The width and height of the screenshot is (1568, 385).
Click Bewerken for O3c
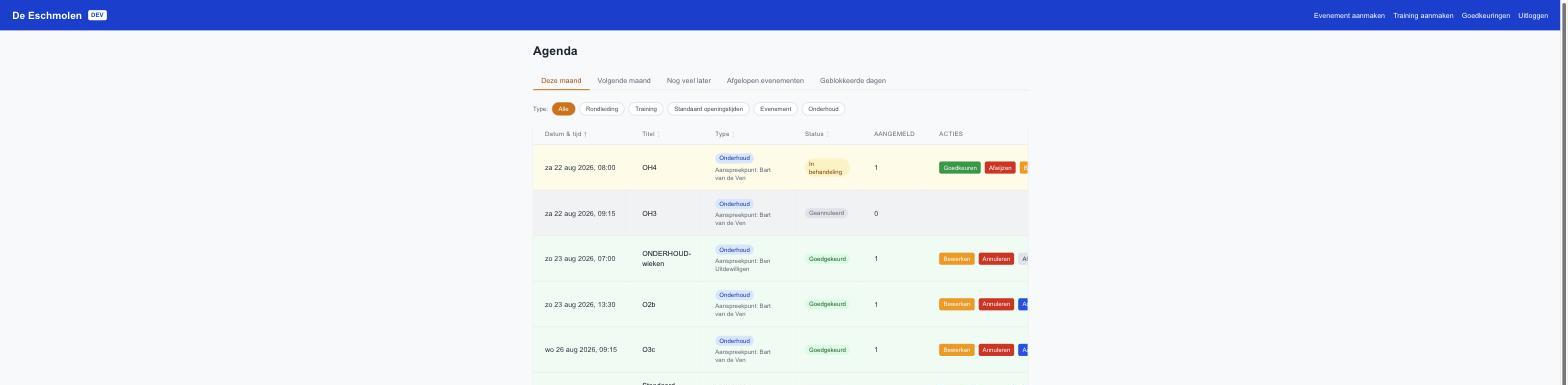957,350
